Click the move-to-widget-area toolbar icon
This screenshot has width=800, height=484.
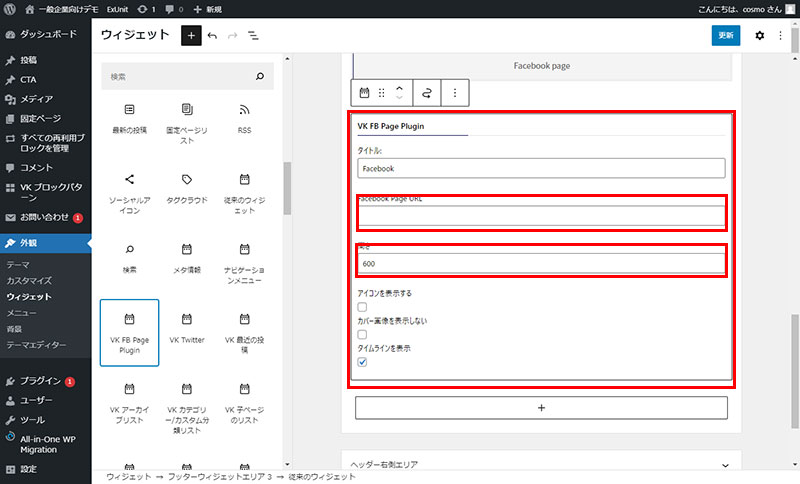tap(427, 93)
